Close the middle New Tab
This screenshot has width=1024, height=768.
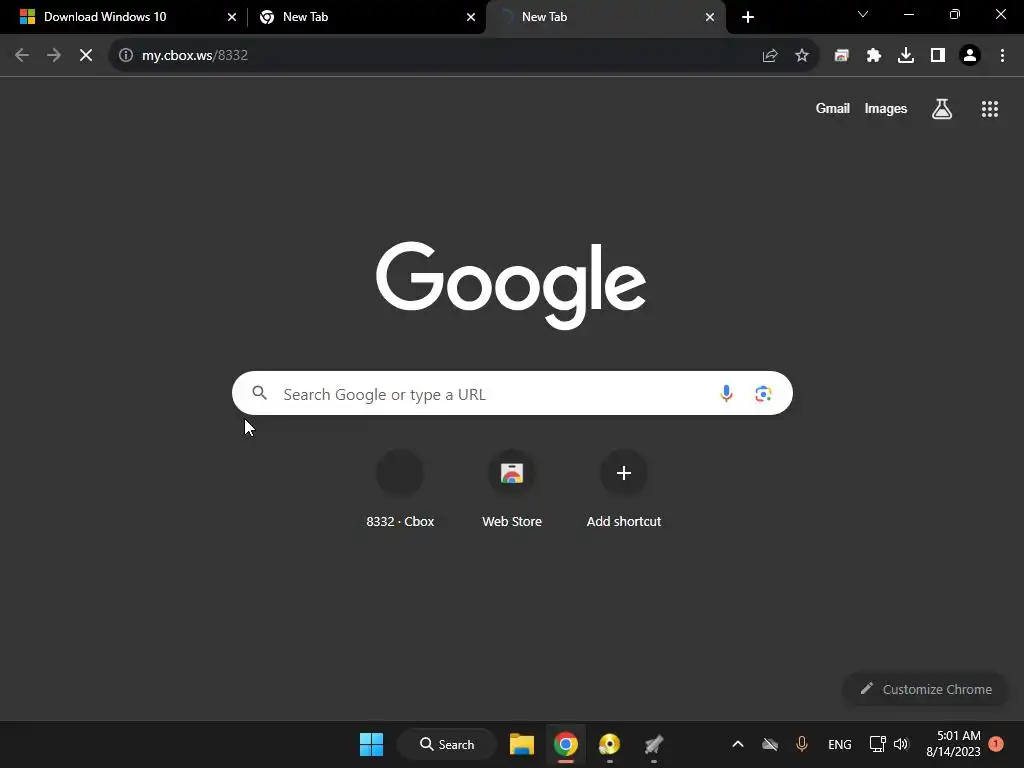[471, 17]
